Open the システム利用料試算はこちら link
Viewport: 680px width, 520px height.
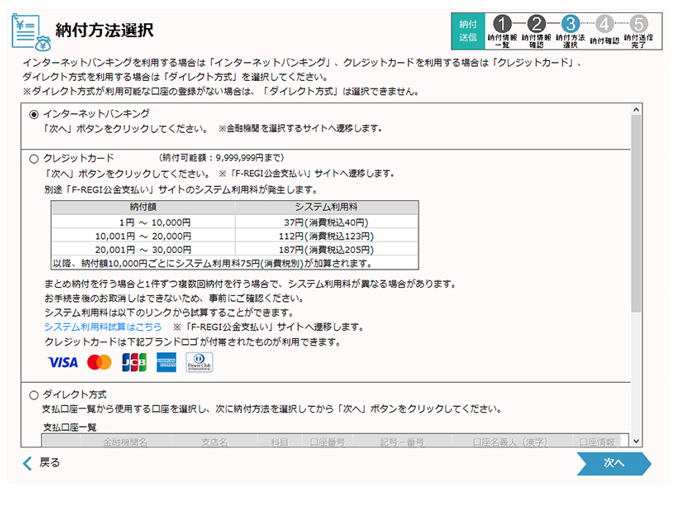point(105,327)
